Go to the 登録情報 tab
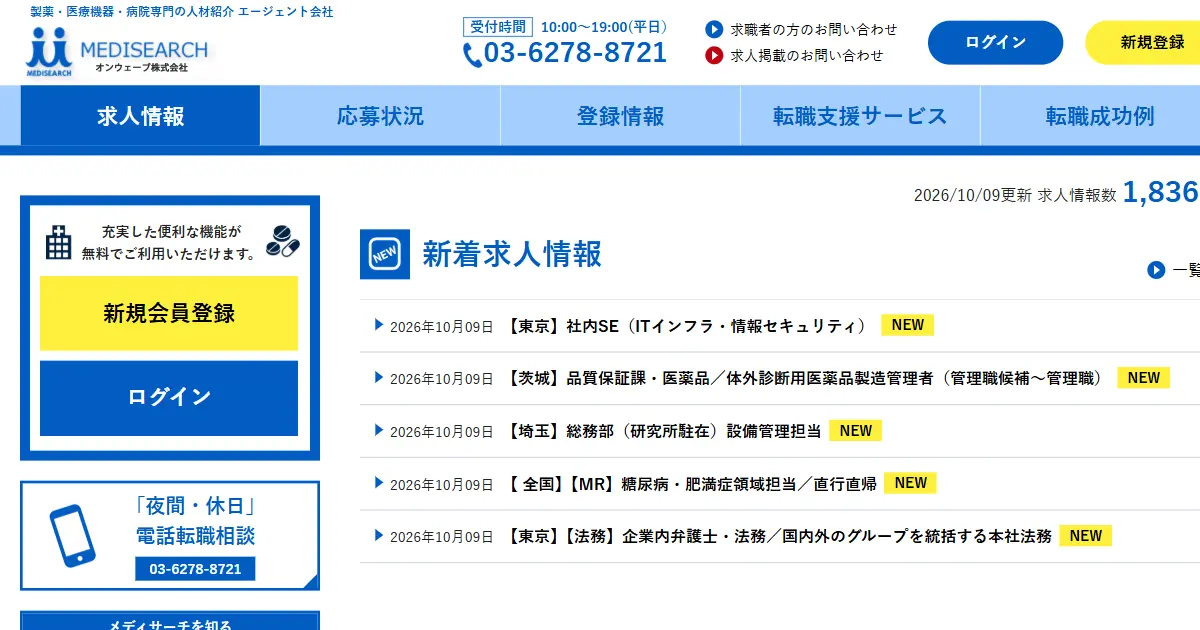1200x630 pixels. pos(620,116)
